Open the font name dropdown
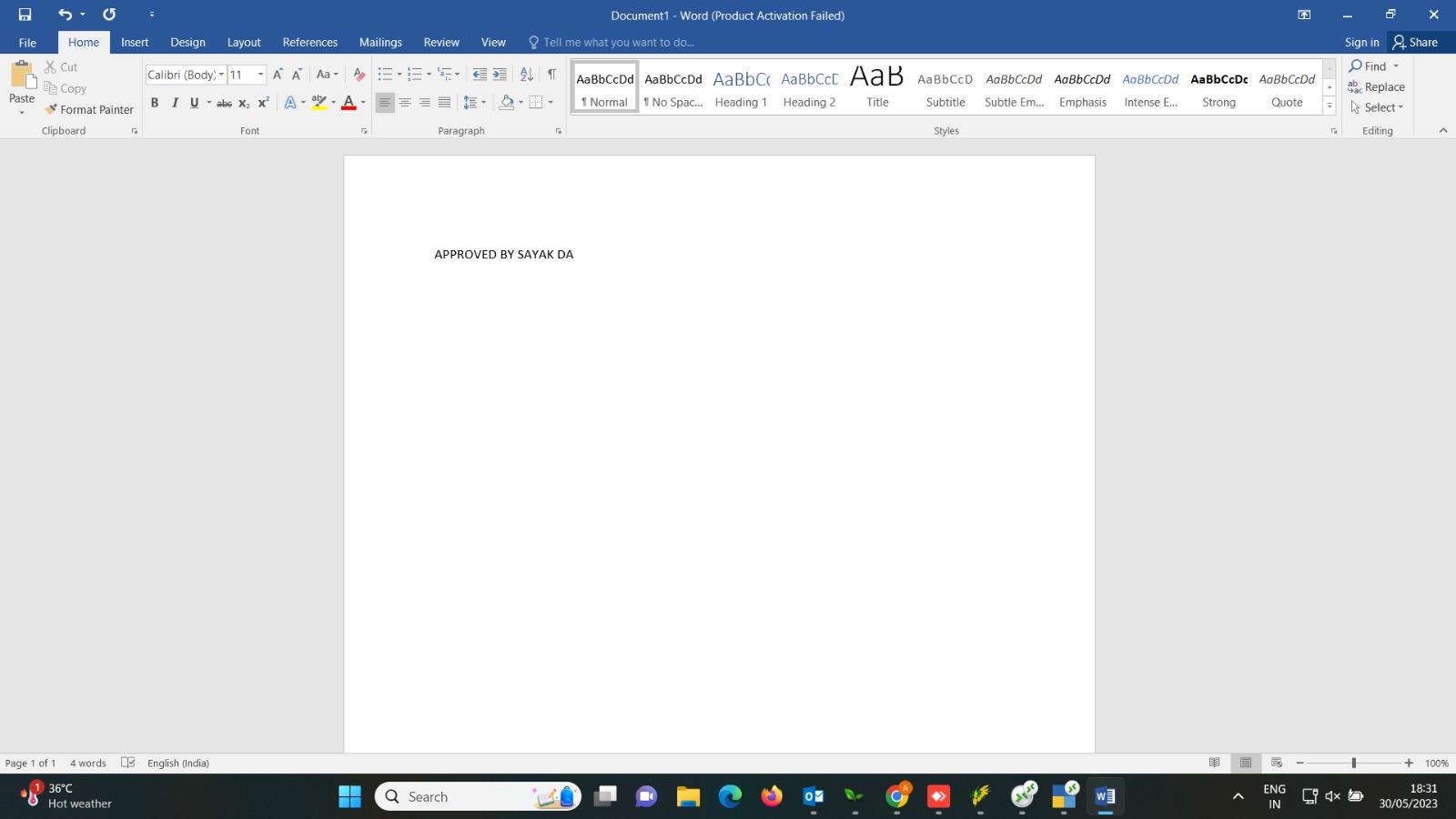The height and width of the screenshot is (819, 1456). [x=221, y=75]
